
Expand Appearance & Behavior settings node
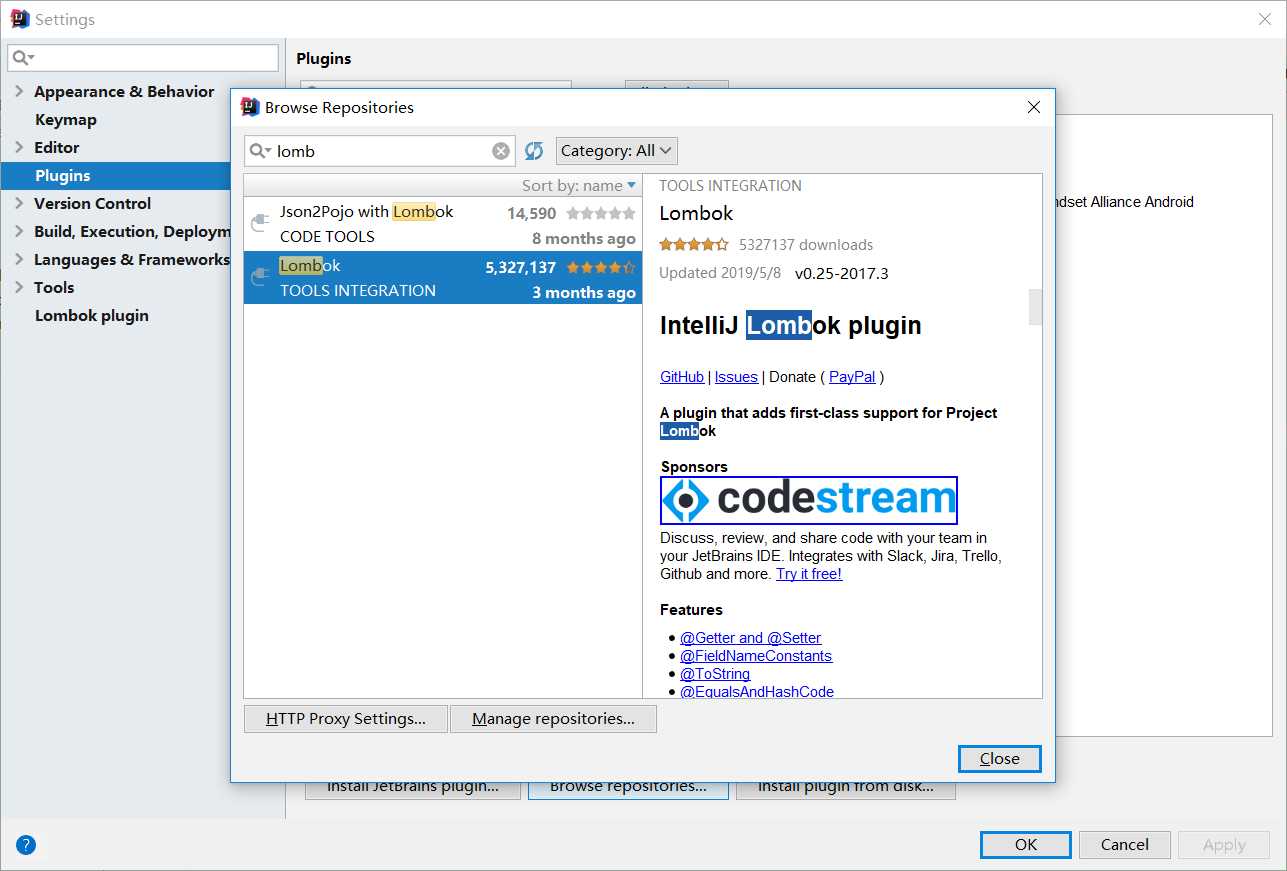[19, 91]
